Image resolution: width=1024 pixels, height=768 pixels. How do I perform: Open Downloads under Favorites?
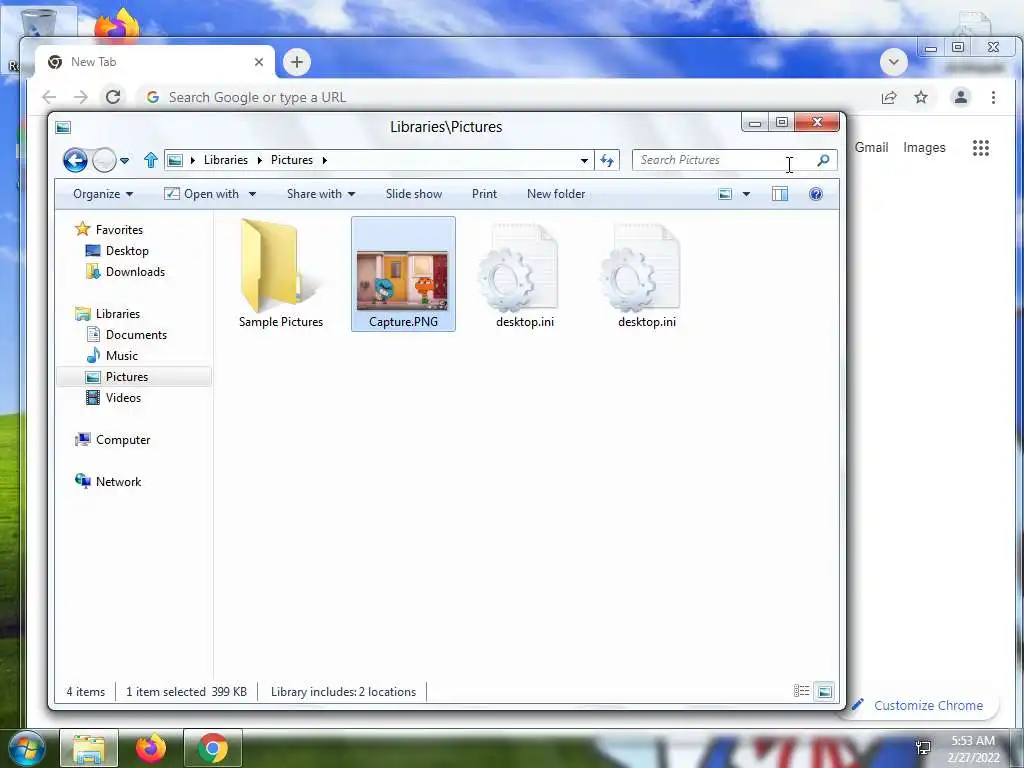pyautogui.click(x=125, y=272)
